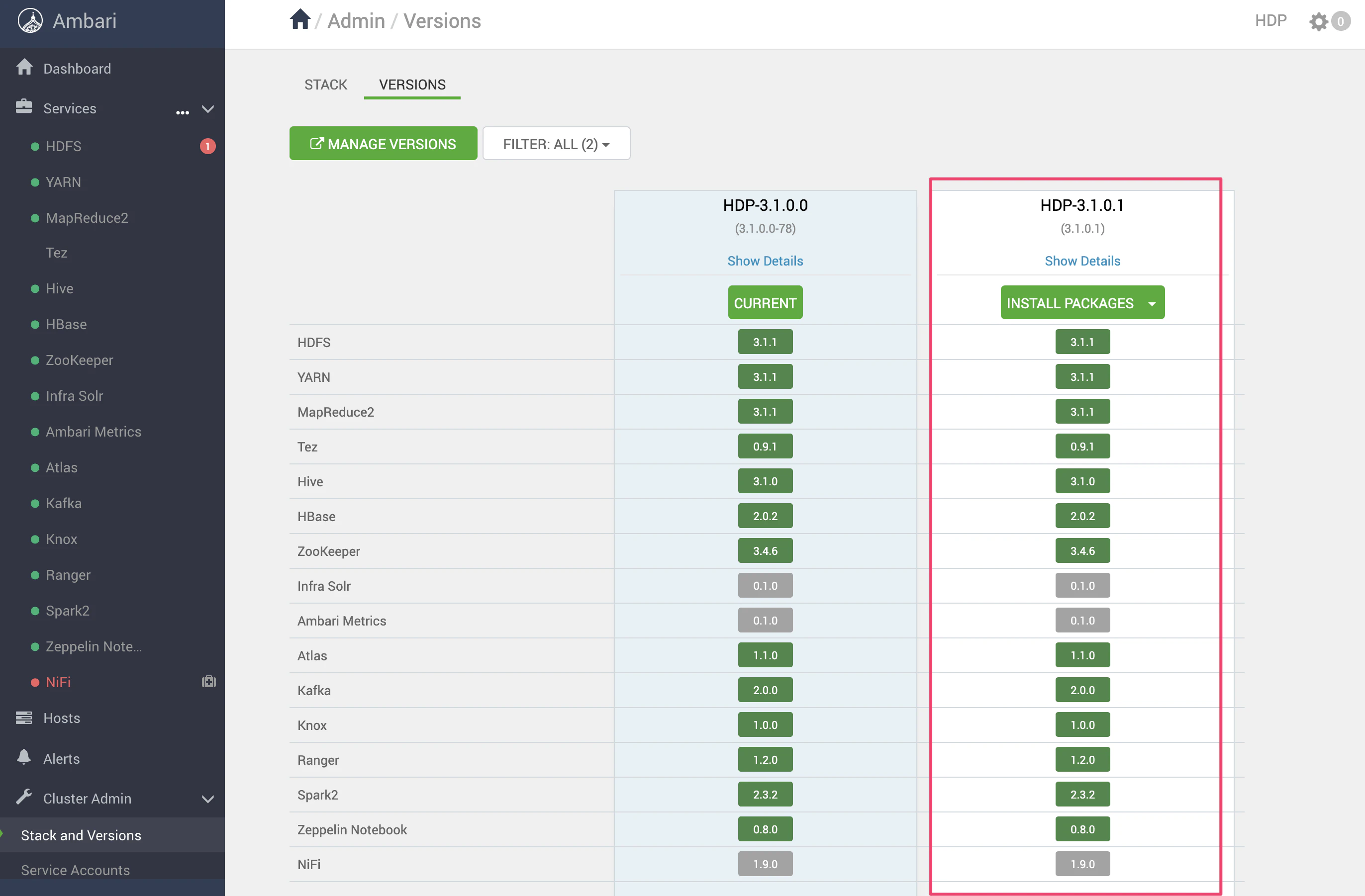Click the Manage Versions button
1365x896 pixels.
click(383, 144)
